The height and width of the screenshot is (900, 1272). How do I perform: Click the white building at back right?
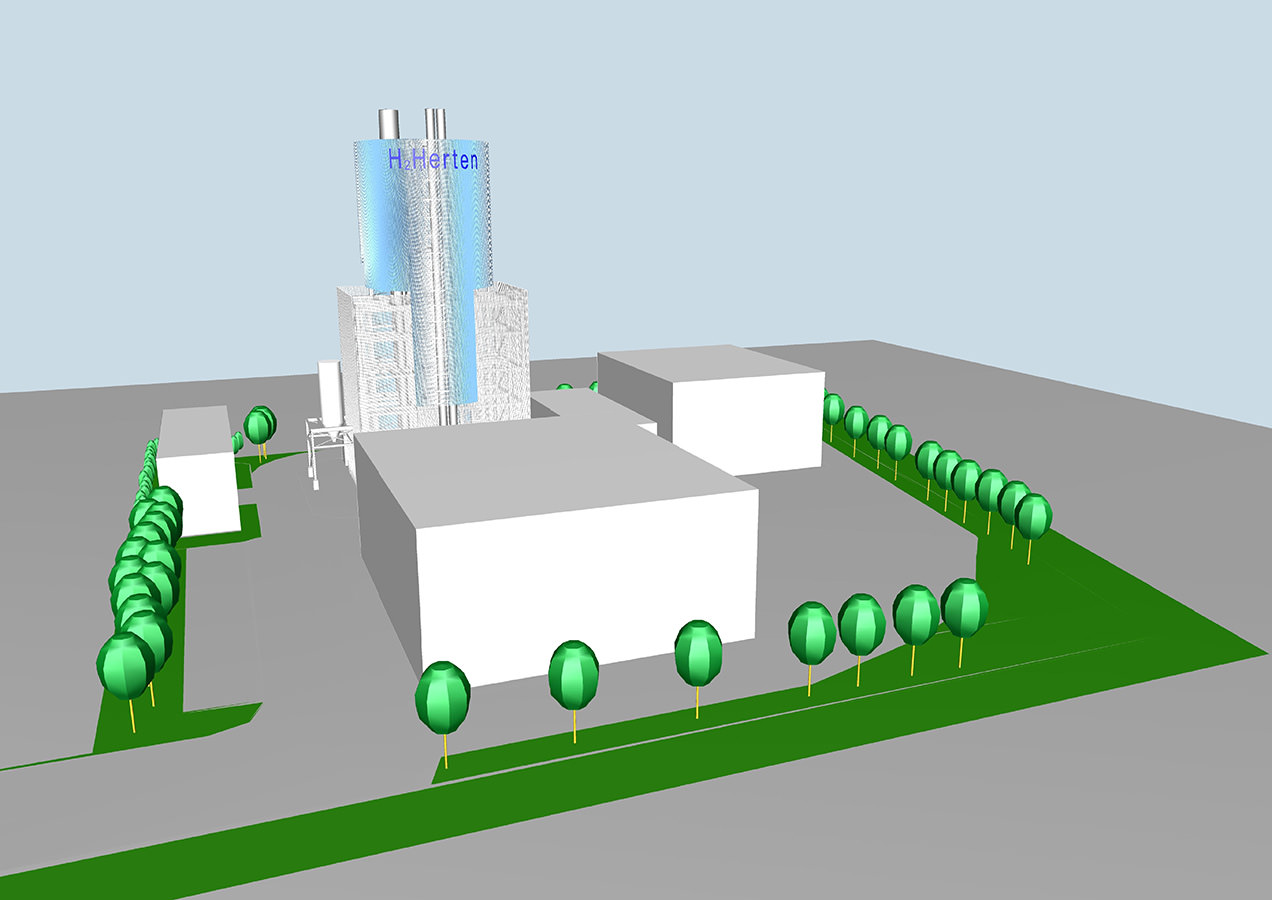(745, 420)
